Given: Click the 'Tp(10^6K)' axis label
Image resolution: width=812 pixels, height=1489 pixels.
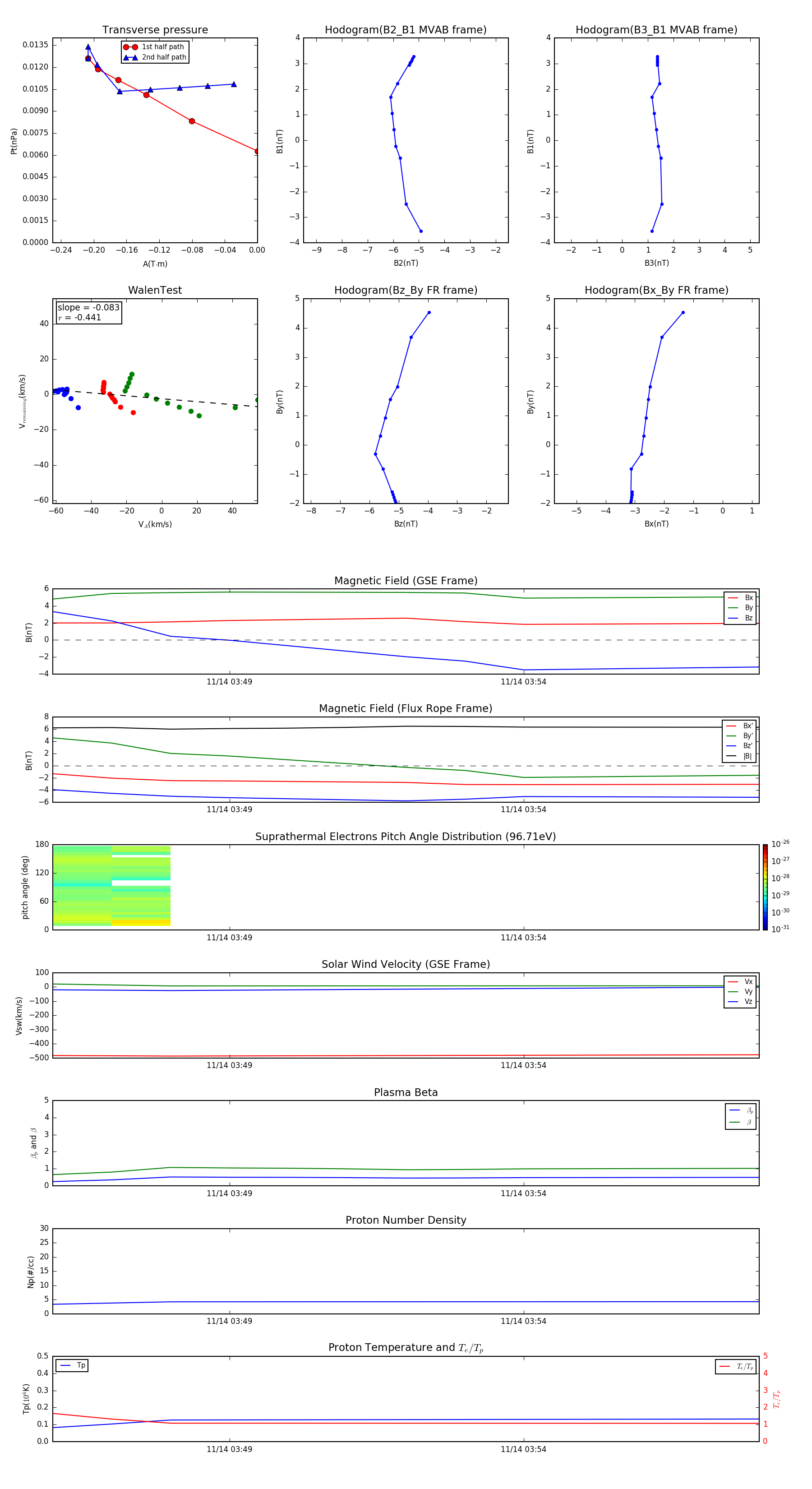Looking at the screenshot, I should tap(26, 1399).
